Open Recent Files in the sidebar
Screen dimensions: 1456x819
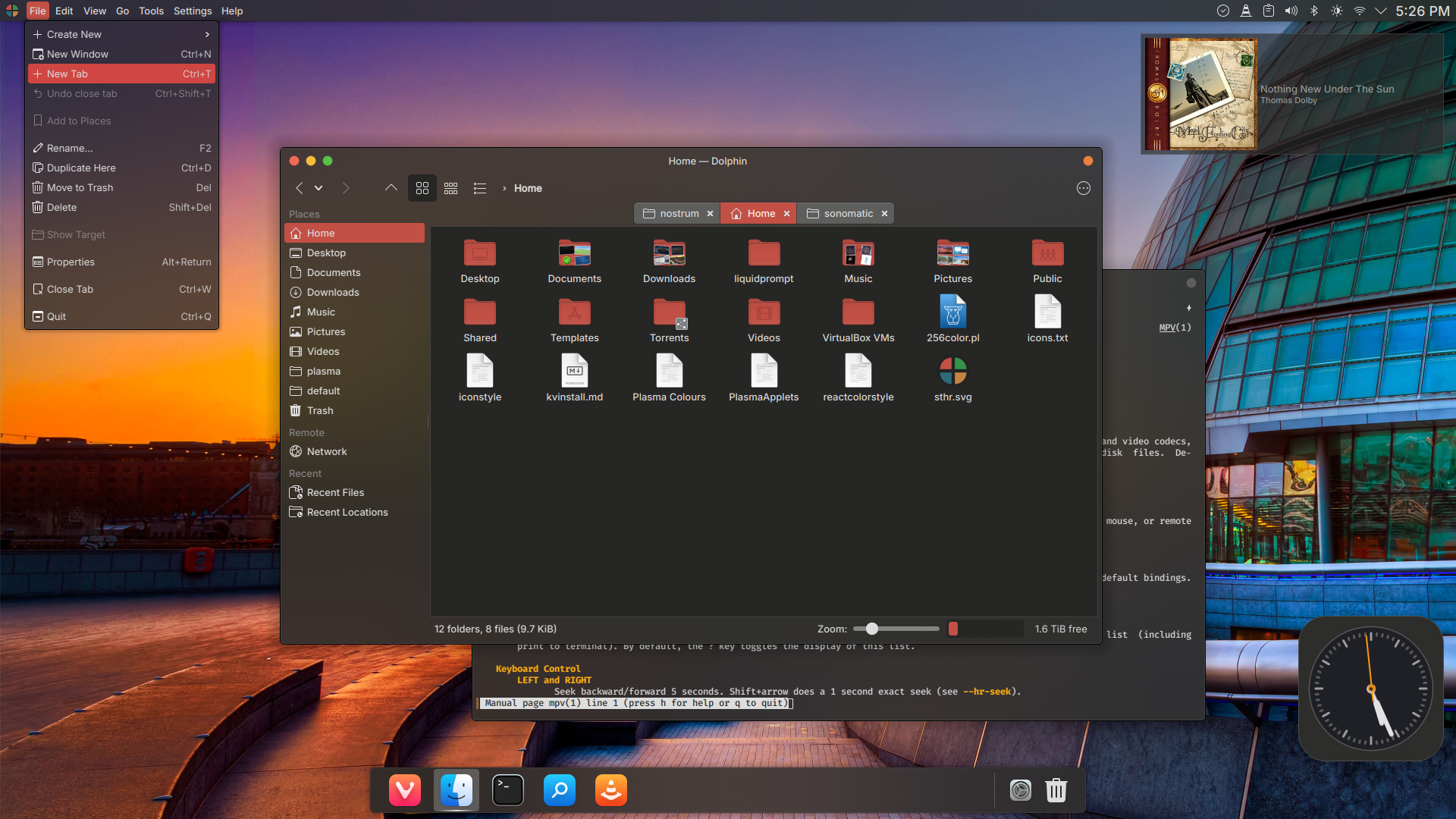click(334, 492)
